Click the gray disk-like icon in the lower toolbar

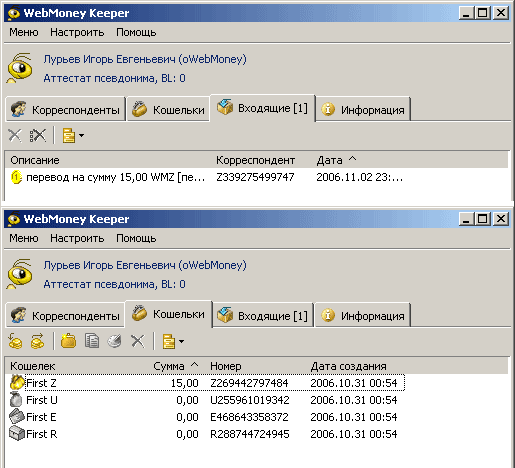114,341
